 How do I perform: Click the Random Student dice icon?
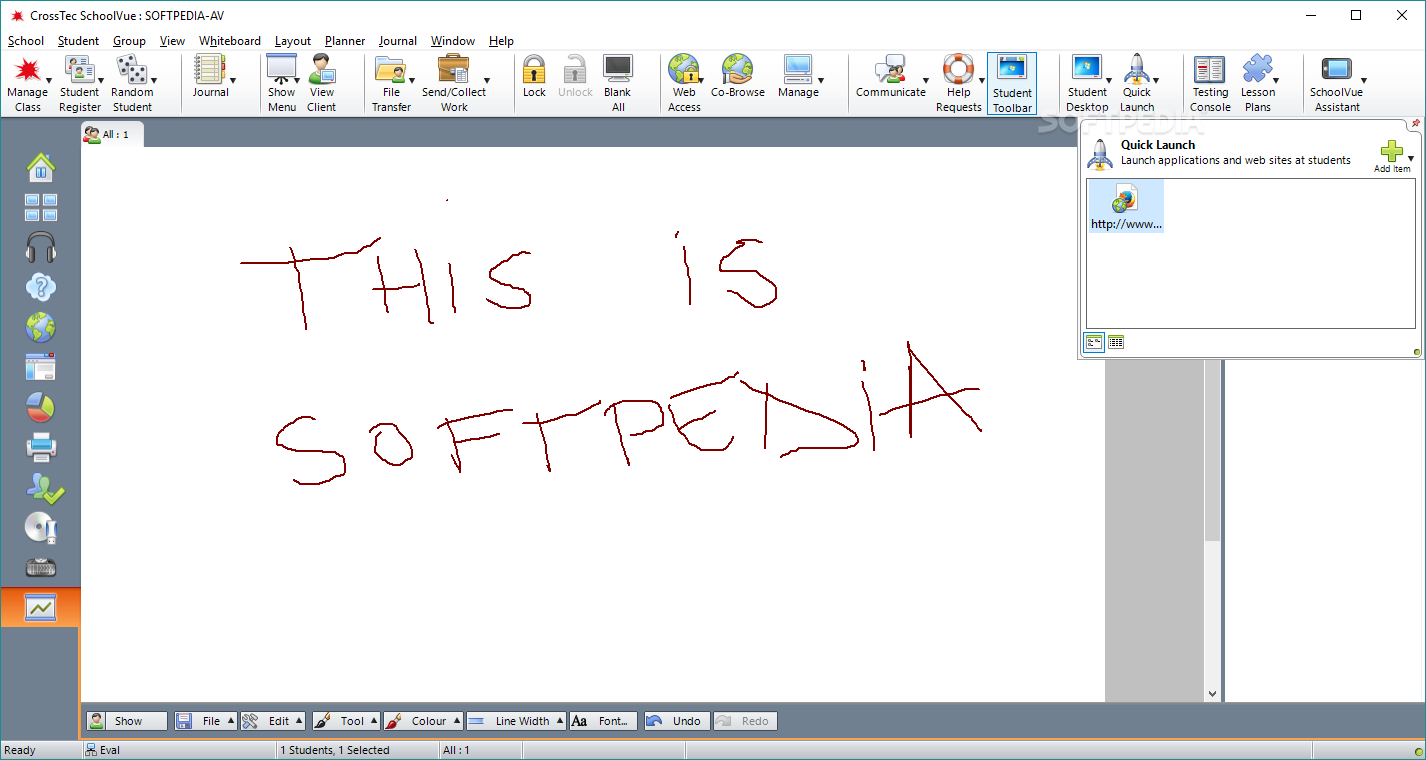131,69
